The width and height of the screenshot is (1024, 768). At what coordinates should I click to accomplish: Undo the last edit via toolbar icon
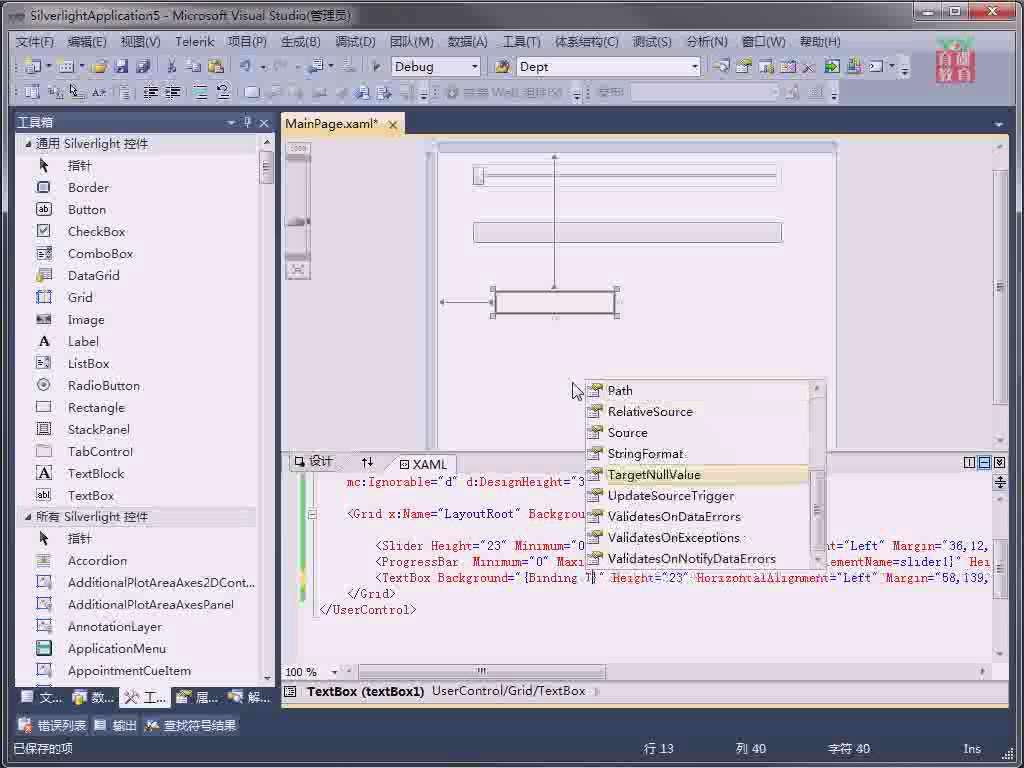(x=246, y=66)
